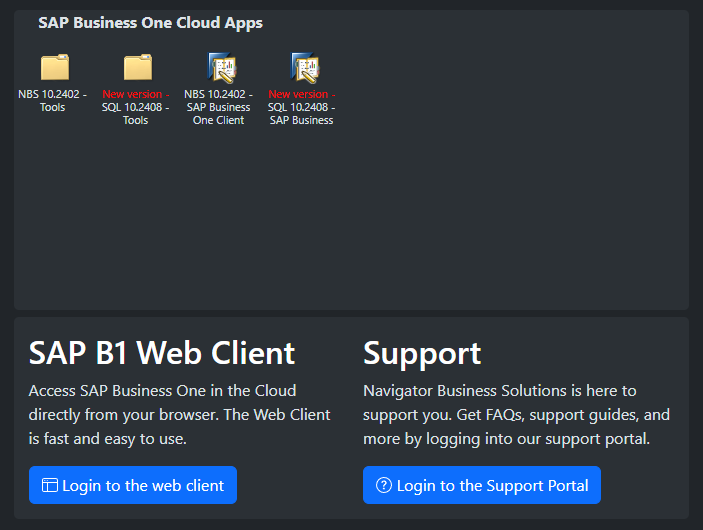Viewport: 703px width, 530px height.
Task: Launch SQL 10.2408 SAP Business app icon
Action: (305, 68)
